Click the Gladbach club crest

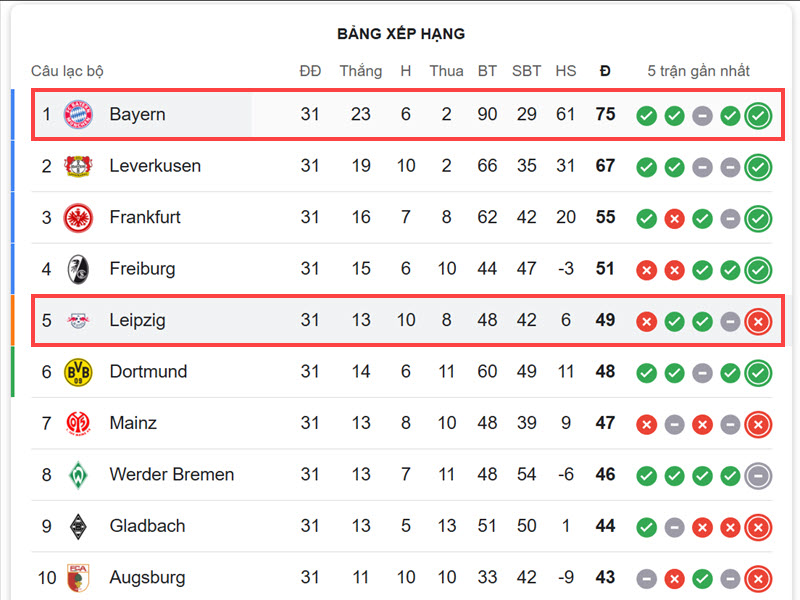point(78,527)
